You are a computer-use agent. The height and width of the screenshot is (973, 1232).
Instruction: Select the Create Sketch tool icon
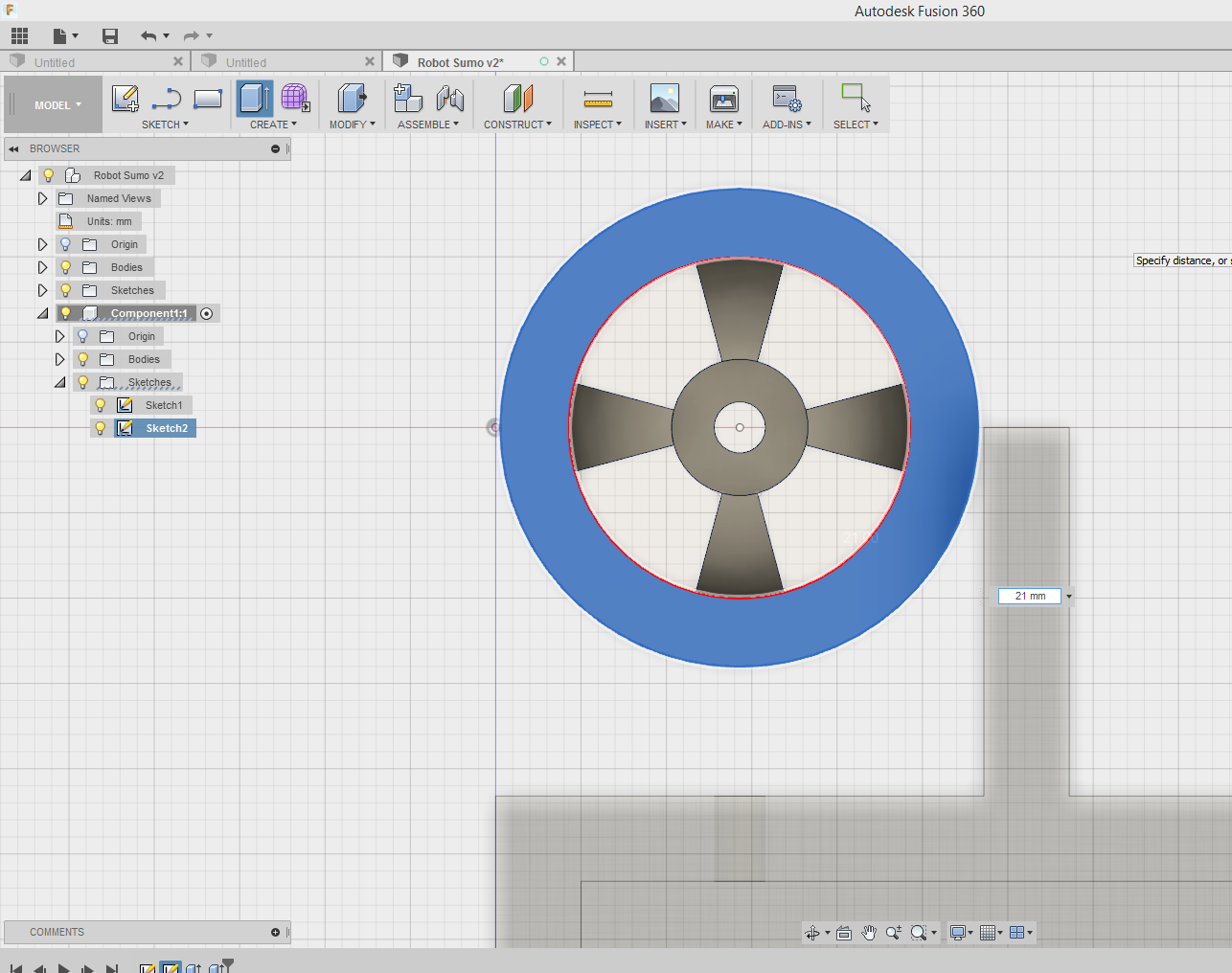[x=125, y=99]
